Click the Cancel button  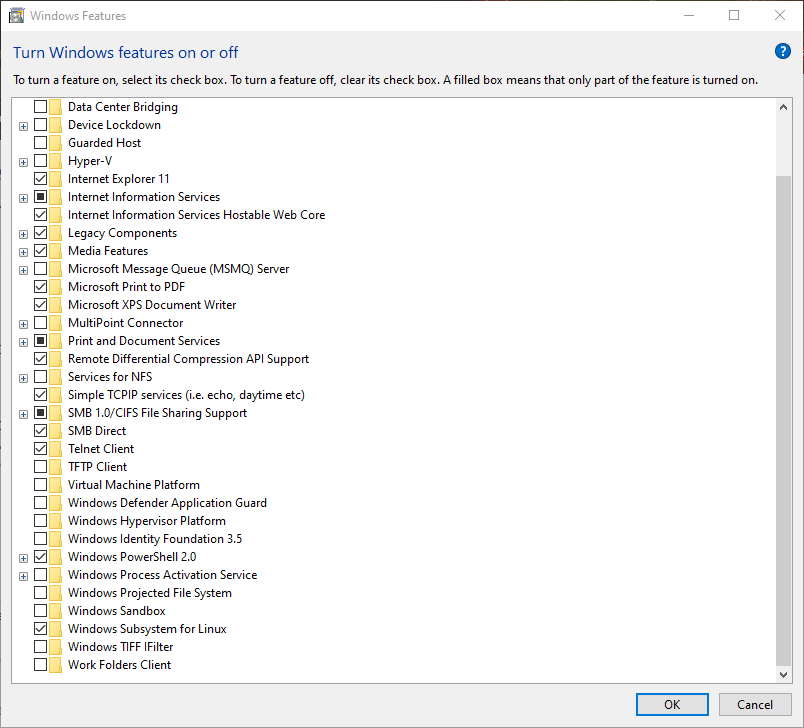[755, 704]
